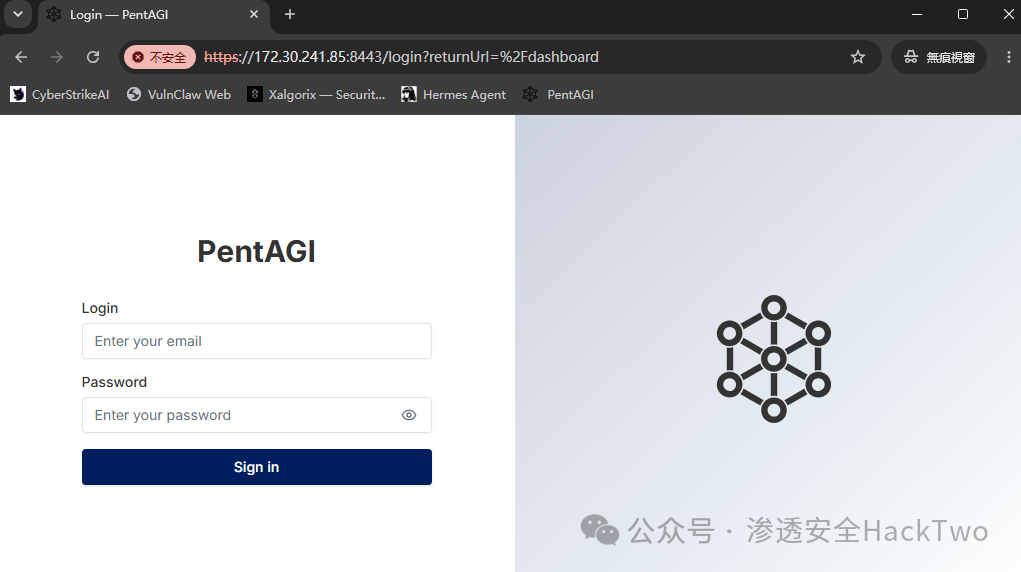This screenshot has height=572, width=1021.
Task: Open the VulnClaw Web bookmark
Action: point(179,94)
